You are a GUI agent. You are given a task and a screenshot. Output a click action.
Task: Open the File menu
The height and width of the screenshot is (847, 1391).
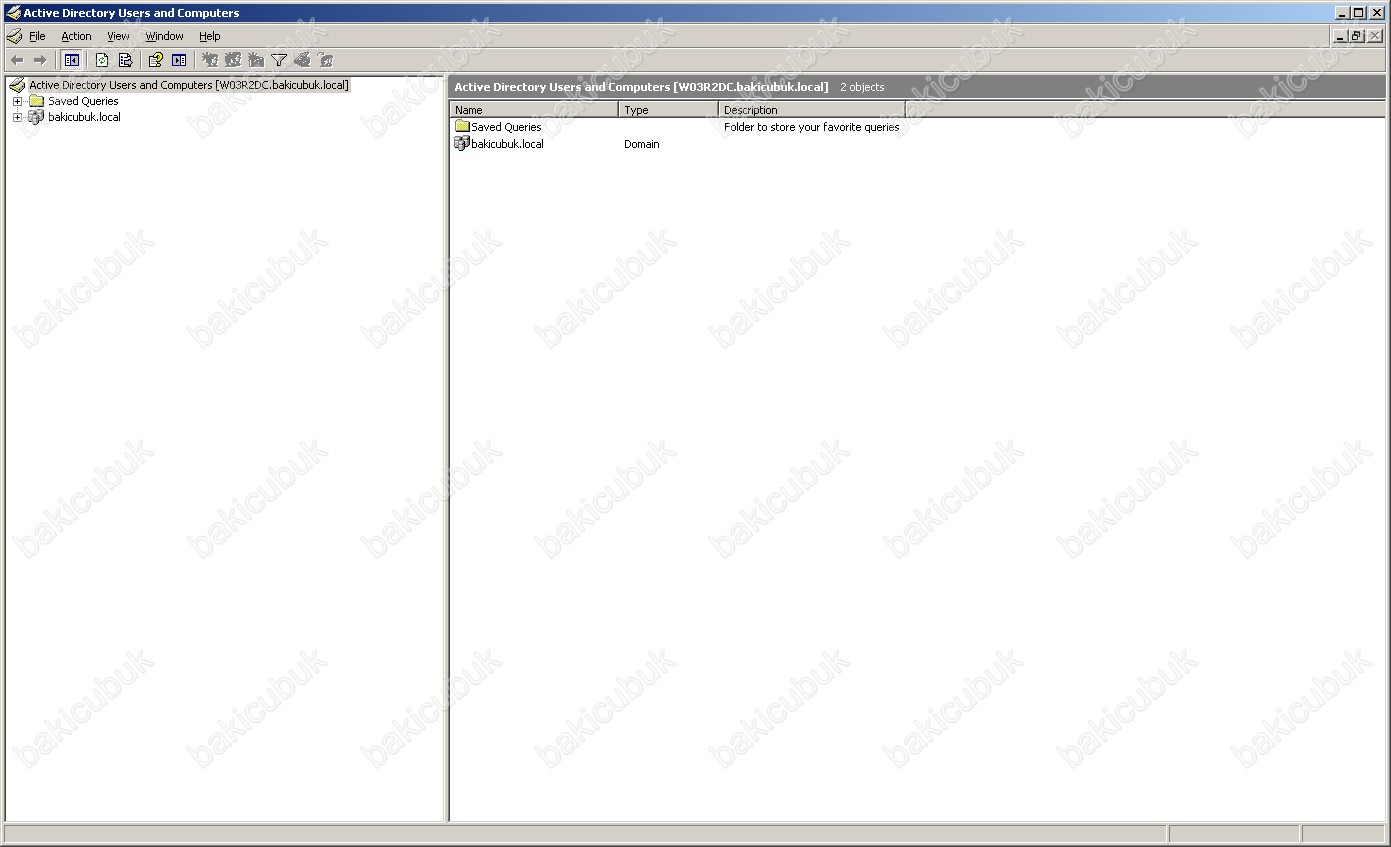pyautogui.click(x=37, y=36)
